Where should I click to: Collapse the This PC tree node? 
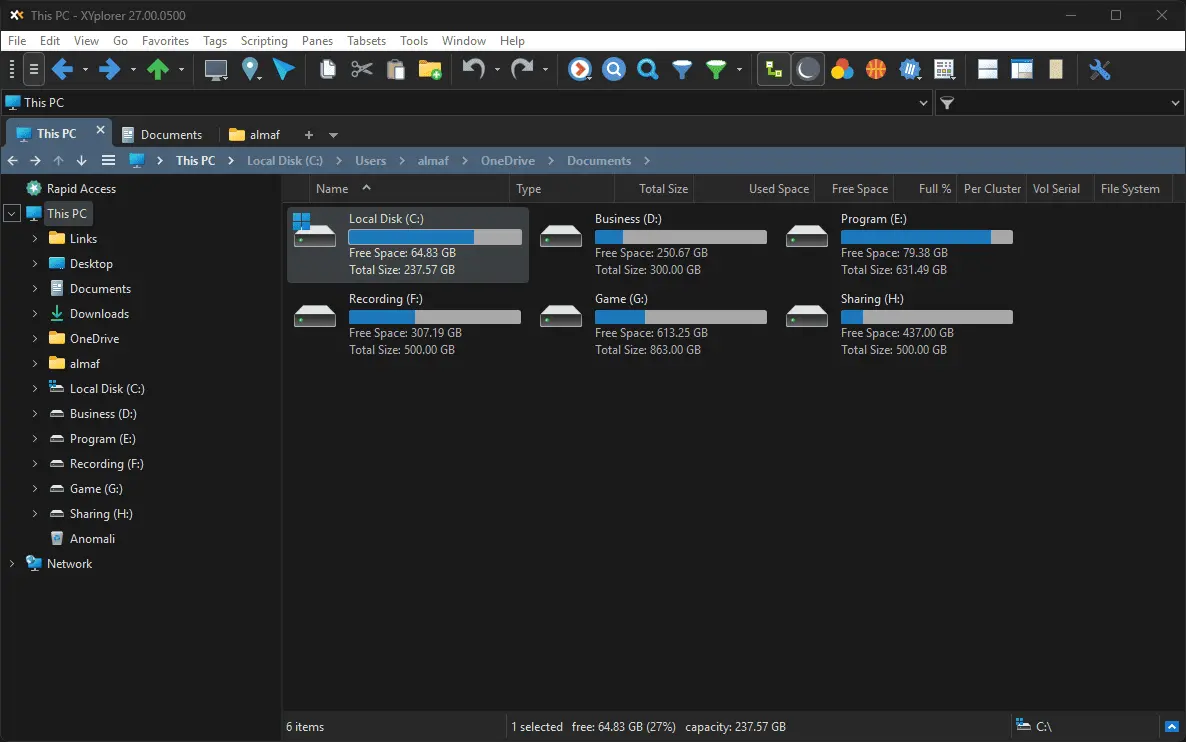pos(11,214)
